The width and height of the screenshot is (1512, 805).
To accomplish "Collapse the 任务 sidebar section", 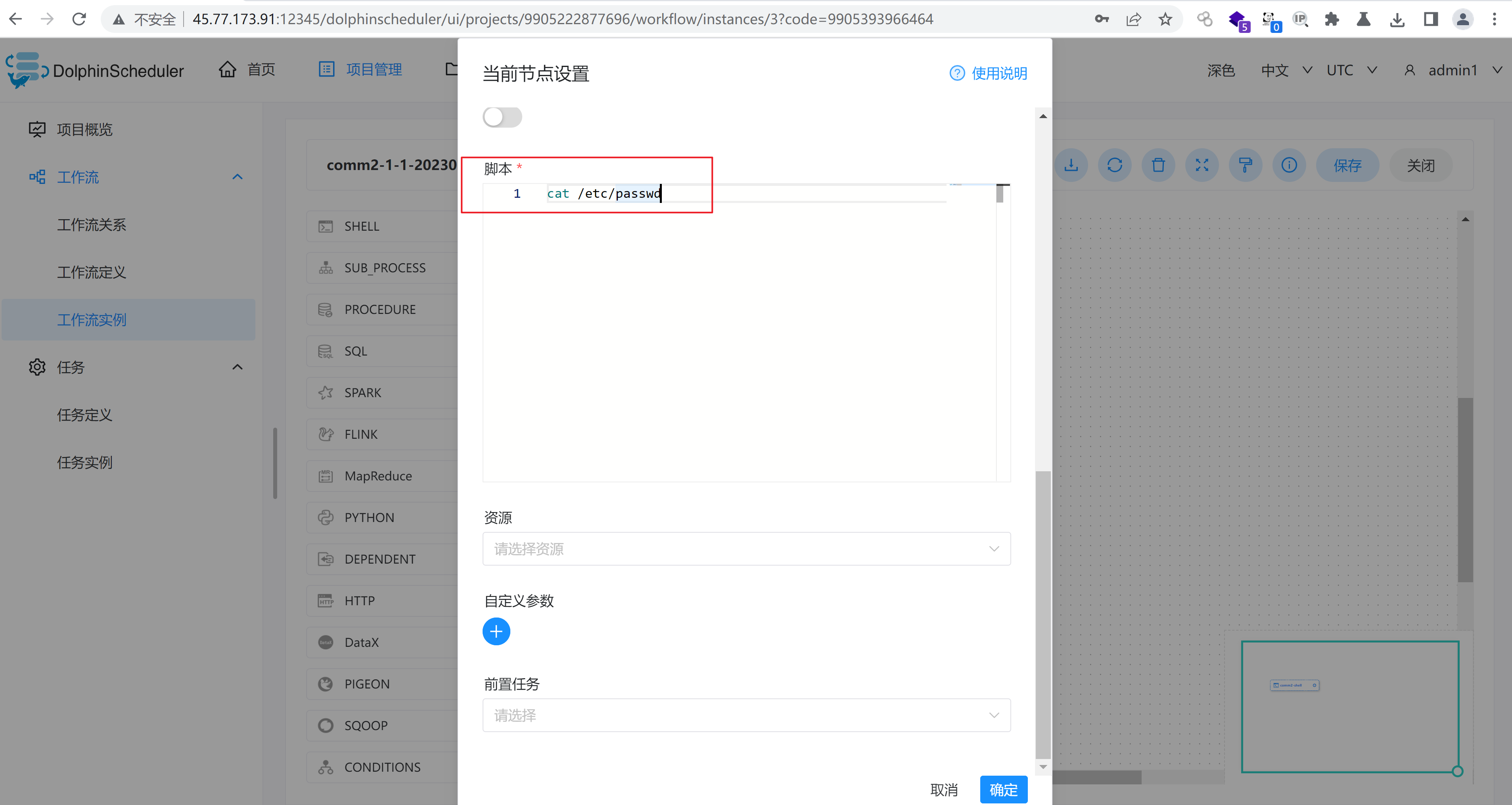I will [x=237, y=367].
